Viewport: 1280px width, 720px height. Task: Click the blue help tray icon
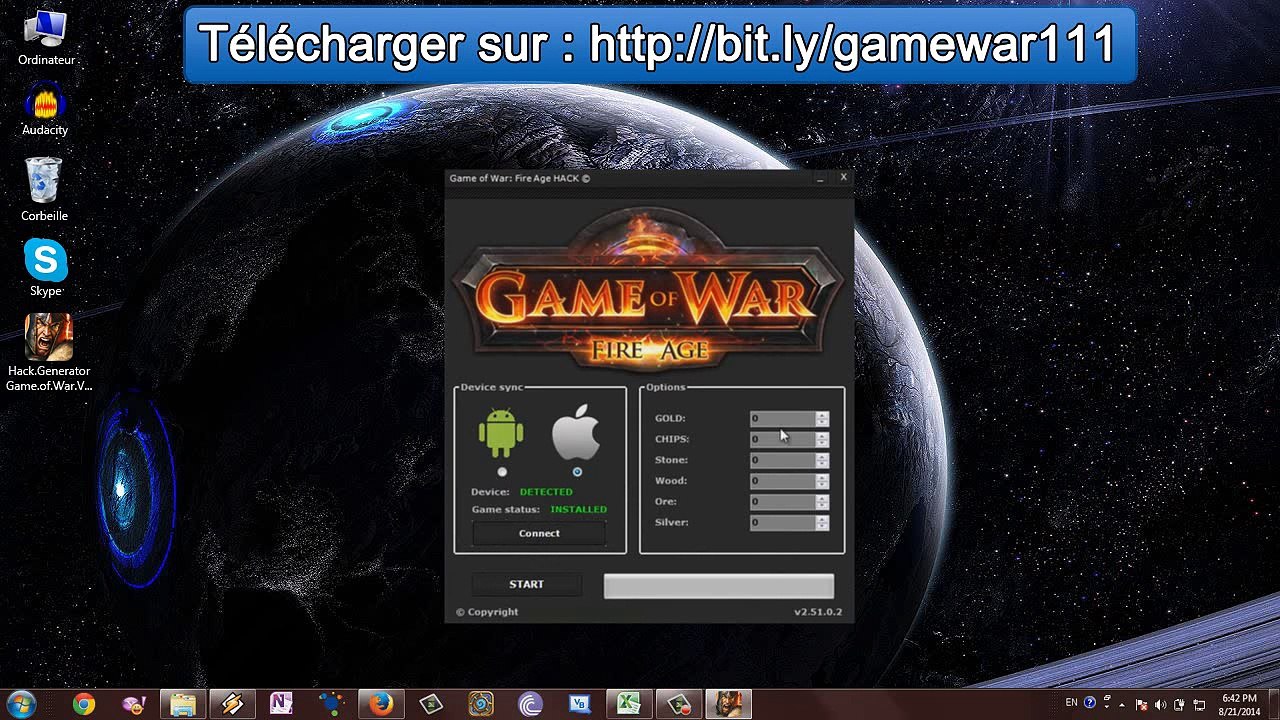point(1090,703)
